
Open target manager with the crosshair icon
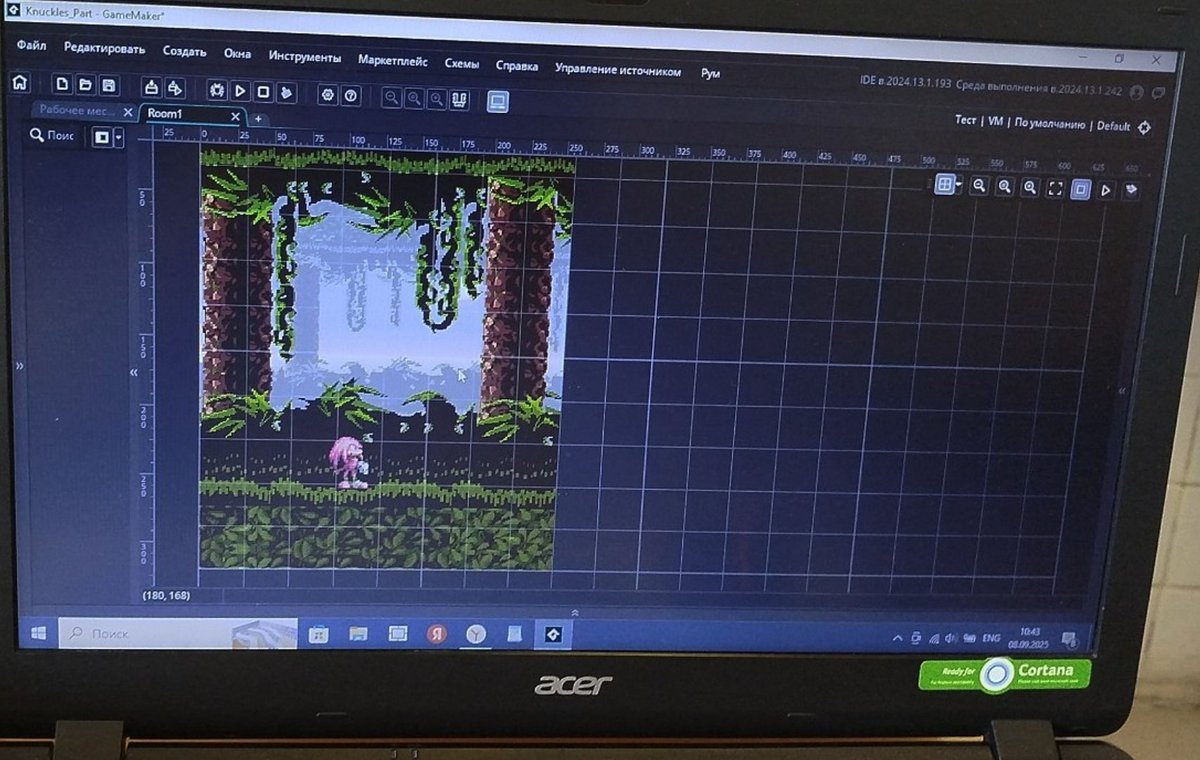tap(1146, 127)
